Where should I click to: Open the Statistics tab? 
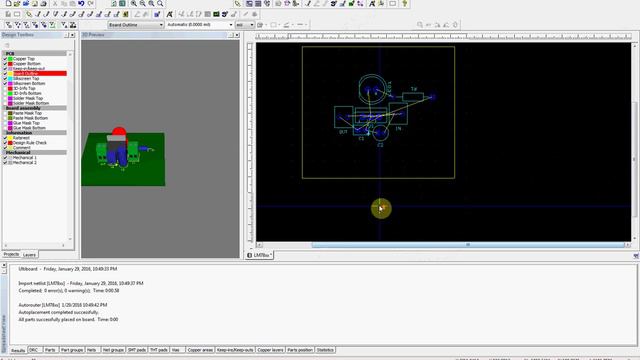pos(325,350)
